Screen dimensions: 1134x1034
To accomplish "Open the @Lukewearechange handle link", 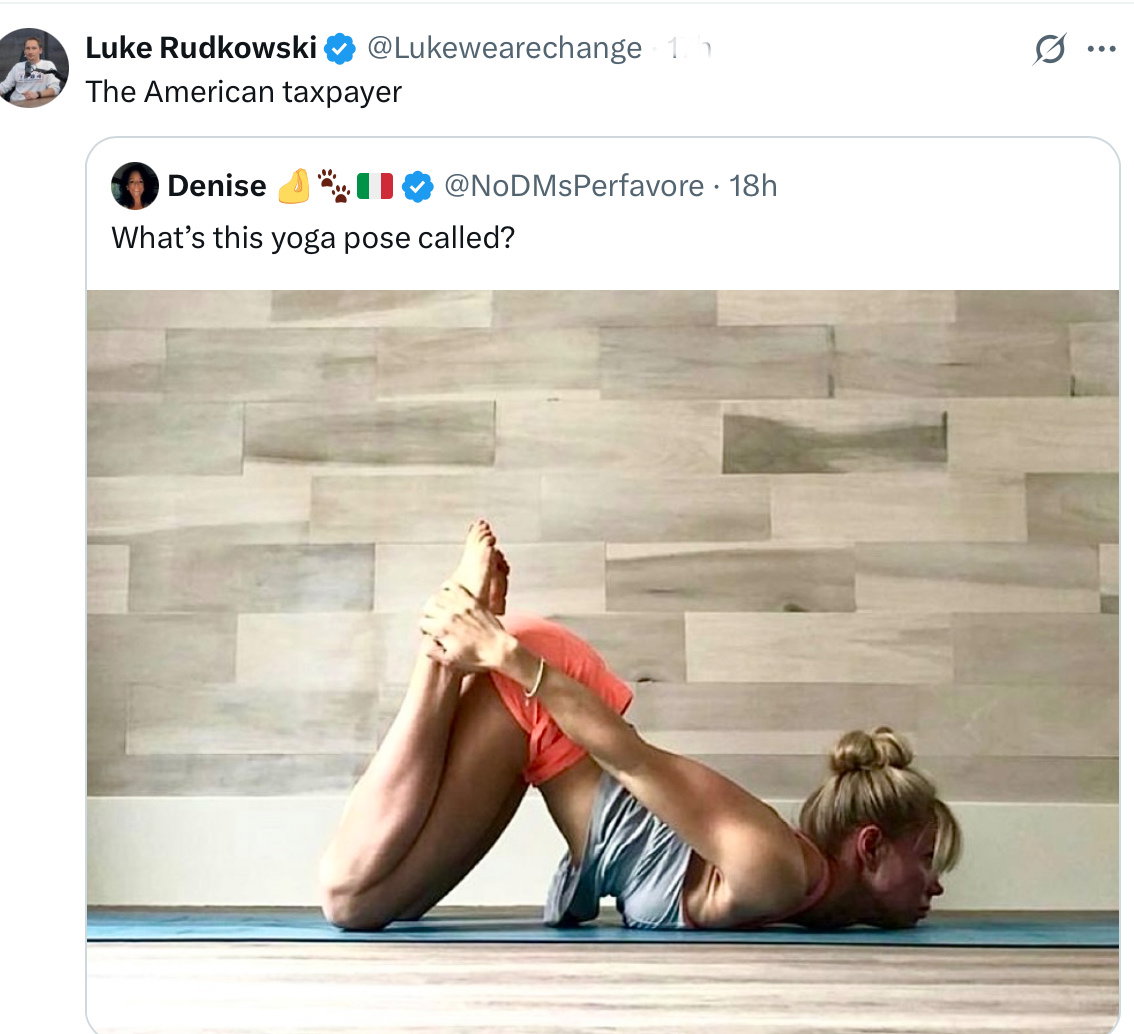I will tap(504, 48).
